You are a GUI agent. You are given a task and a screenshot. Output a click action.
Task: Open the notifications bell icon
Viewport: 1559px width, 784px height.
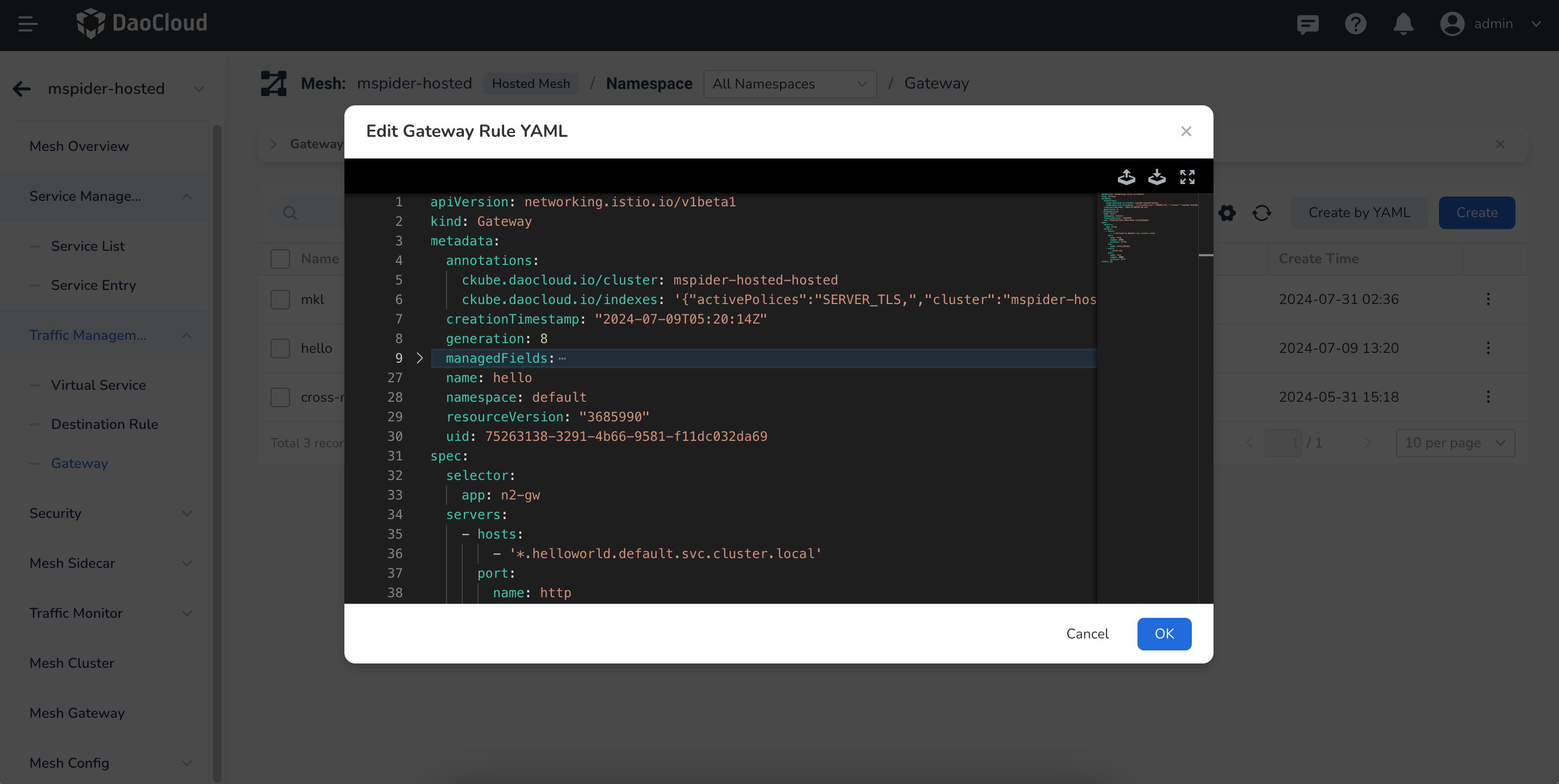click(1403, 24)
